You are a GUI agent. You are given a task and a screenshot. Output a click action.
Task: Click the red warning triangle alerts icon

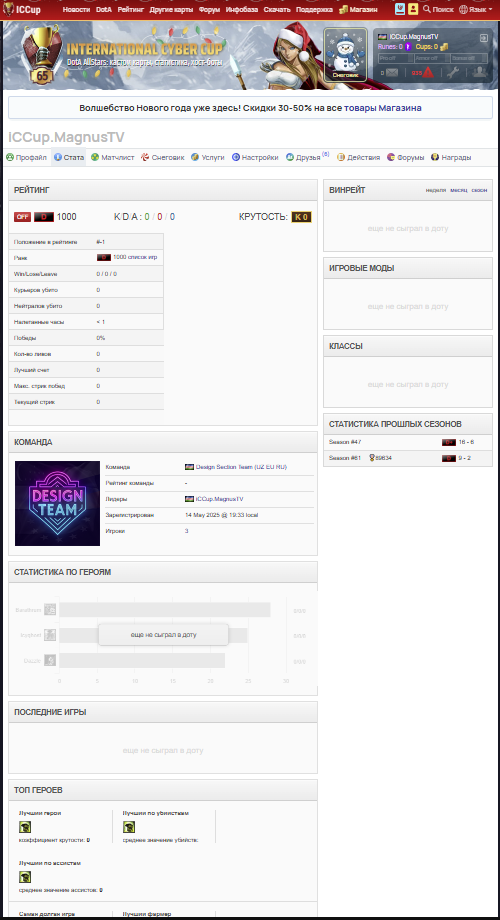[x=428, y=72]
